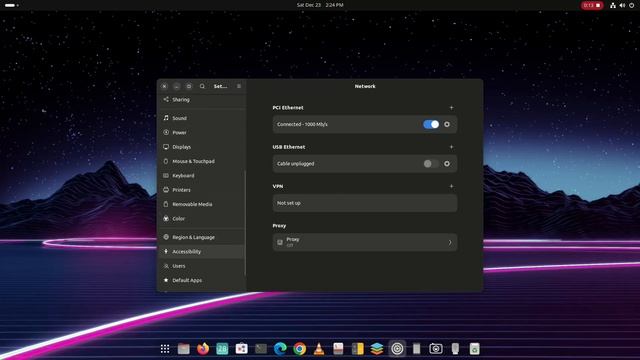Go to Power settings
This screenshot has width=640, height=360.
click(x=202, y=132)
